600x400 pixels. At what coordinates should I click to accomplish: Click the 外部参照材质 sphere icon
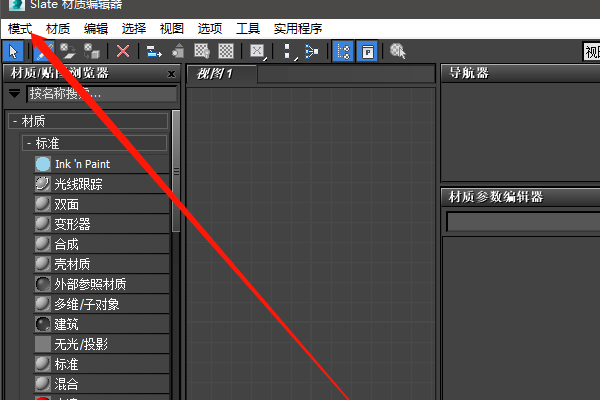(43, 284)
